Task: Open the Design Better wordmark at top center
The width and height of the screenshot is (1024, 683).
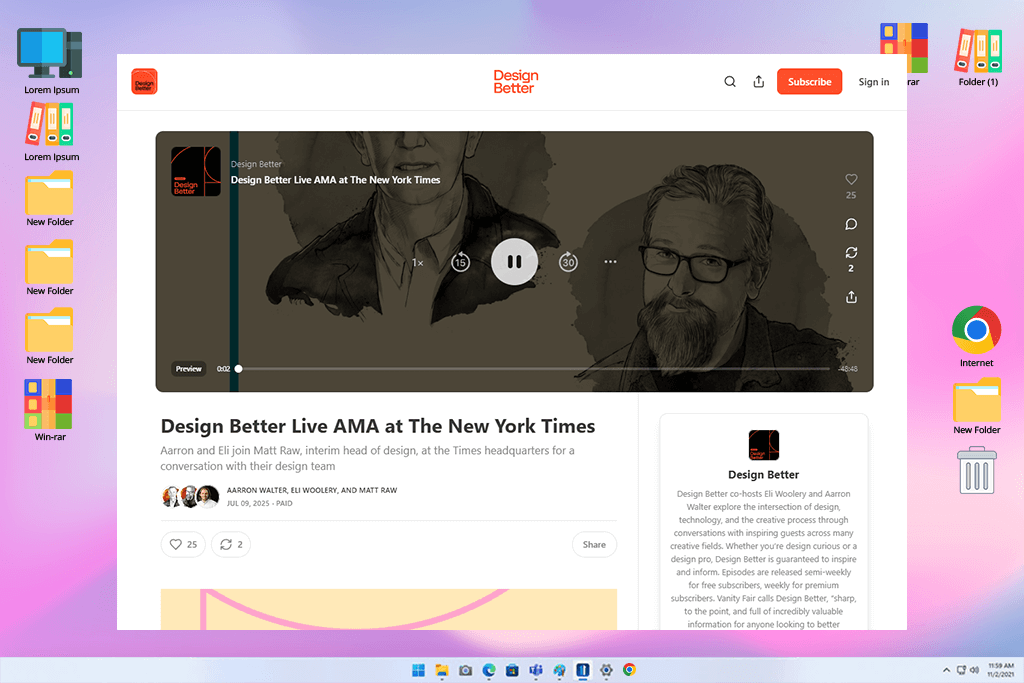Action: 515,82
